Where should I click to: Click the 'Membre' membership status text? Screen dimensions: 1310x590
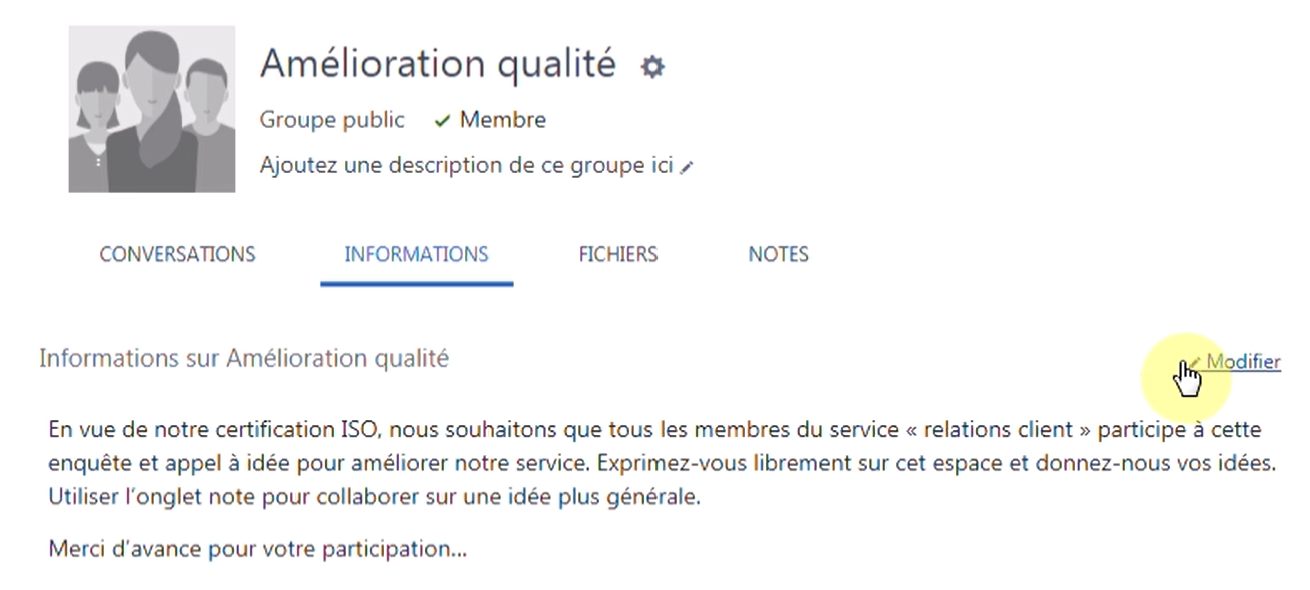coord(503,120)
